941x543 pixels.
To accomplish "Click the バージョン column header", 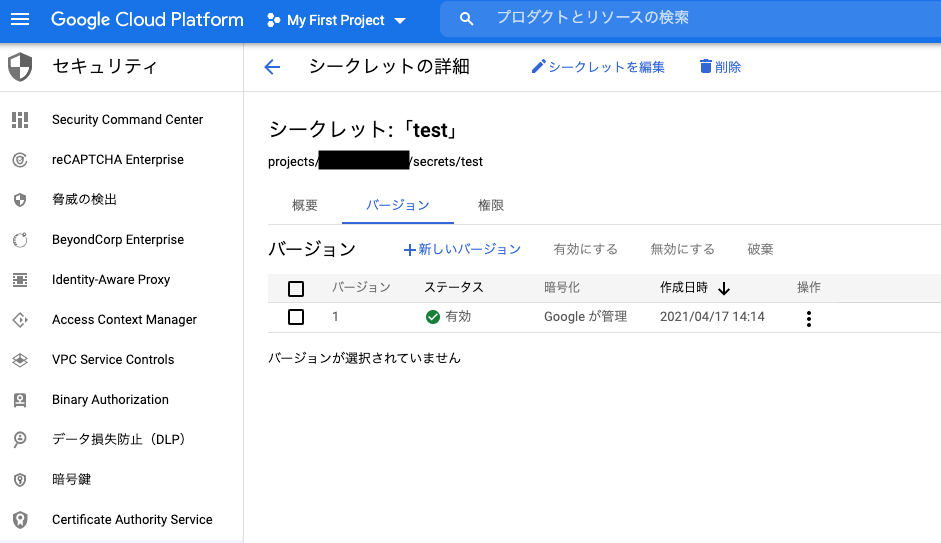I will pos(361,288).
